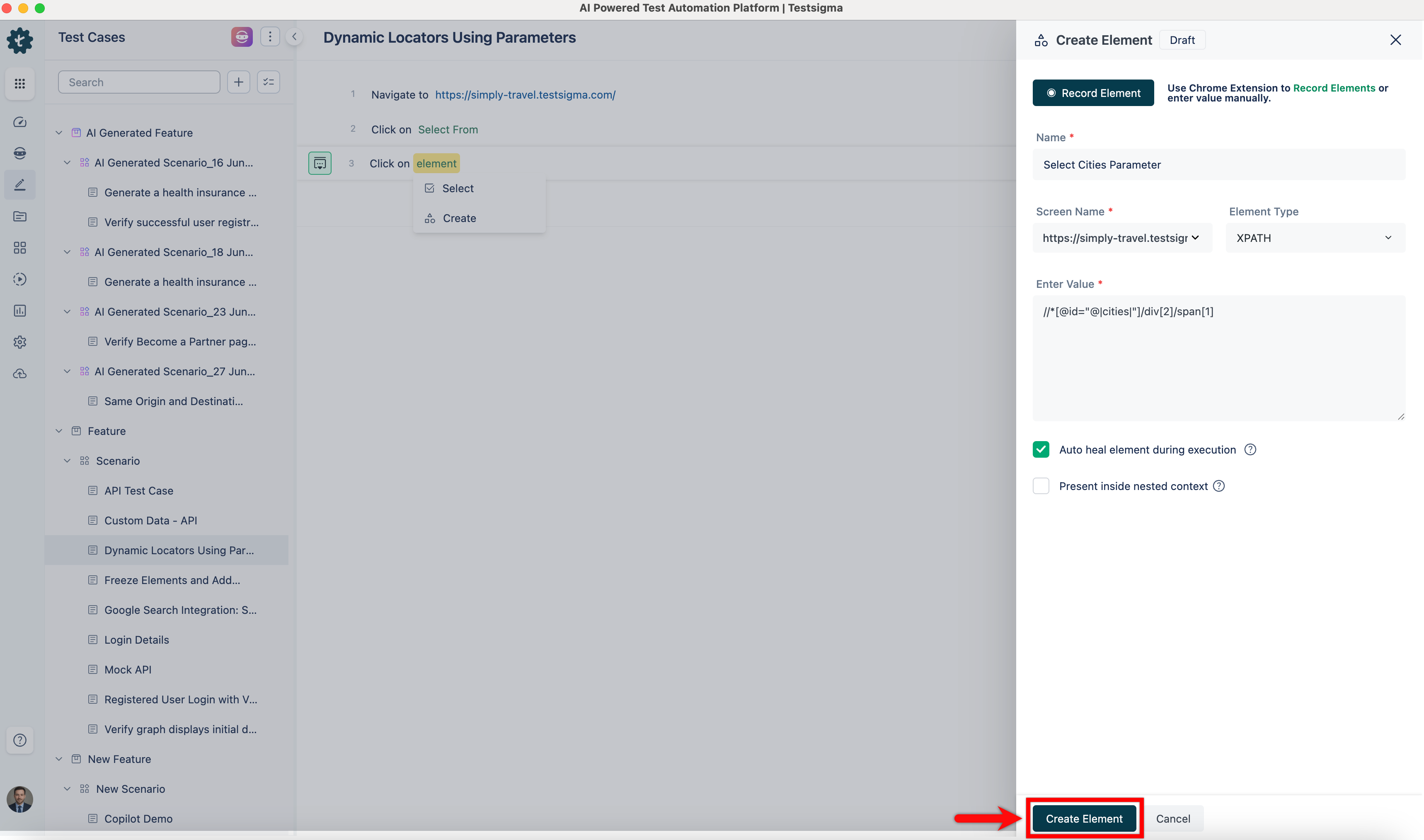Open the three-dot menu beside Test Cases
The image size is (1424, 840).
pos(270,37)
